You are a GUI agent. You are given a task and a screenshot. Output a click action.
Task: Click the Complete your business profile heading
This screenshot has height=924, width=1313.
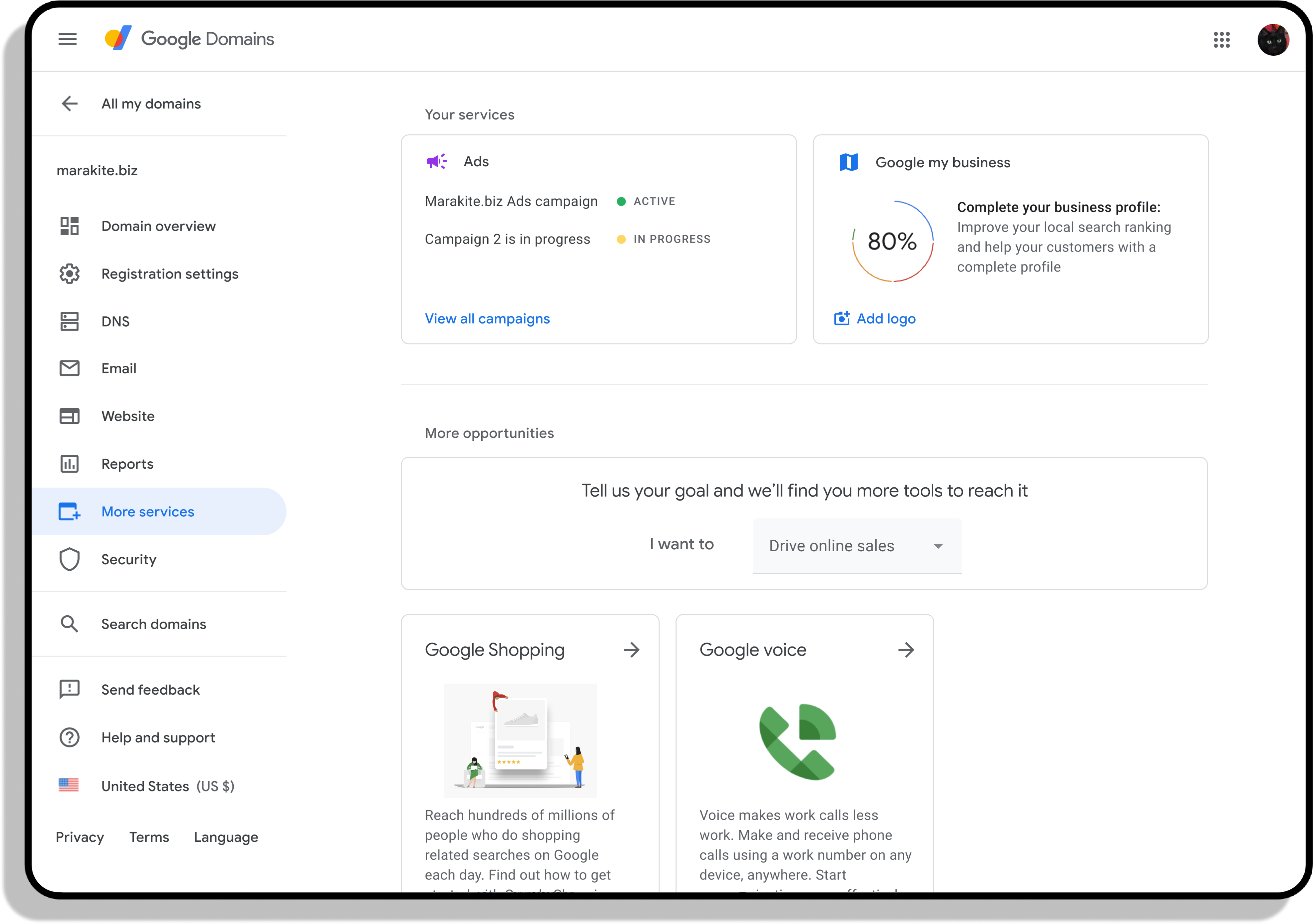pos(1058,207)
